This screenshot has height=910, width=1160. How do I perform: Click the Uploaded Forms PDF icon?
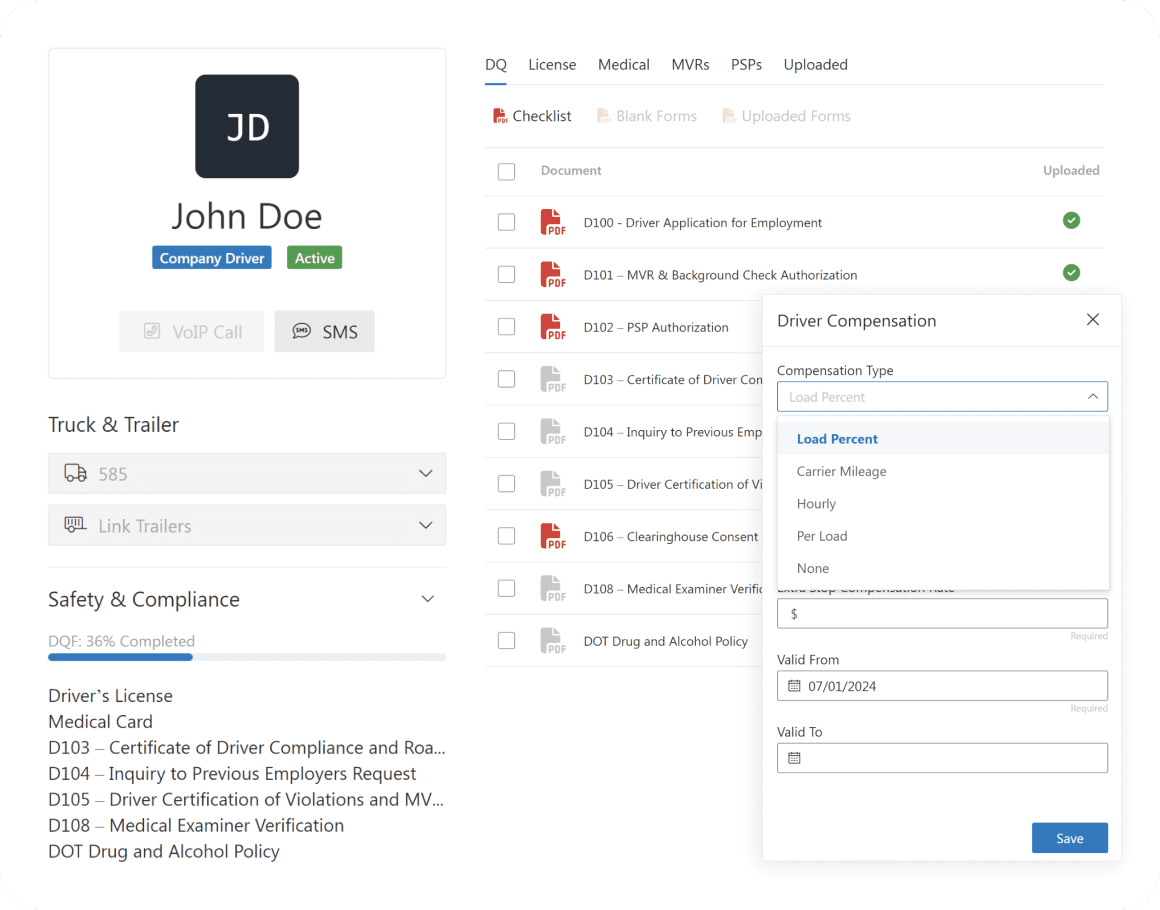click(729, 116)
